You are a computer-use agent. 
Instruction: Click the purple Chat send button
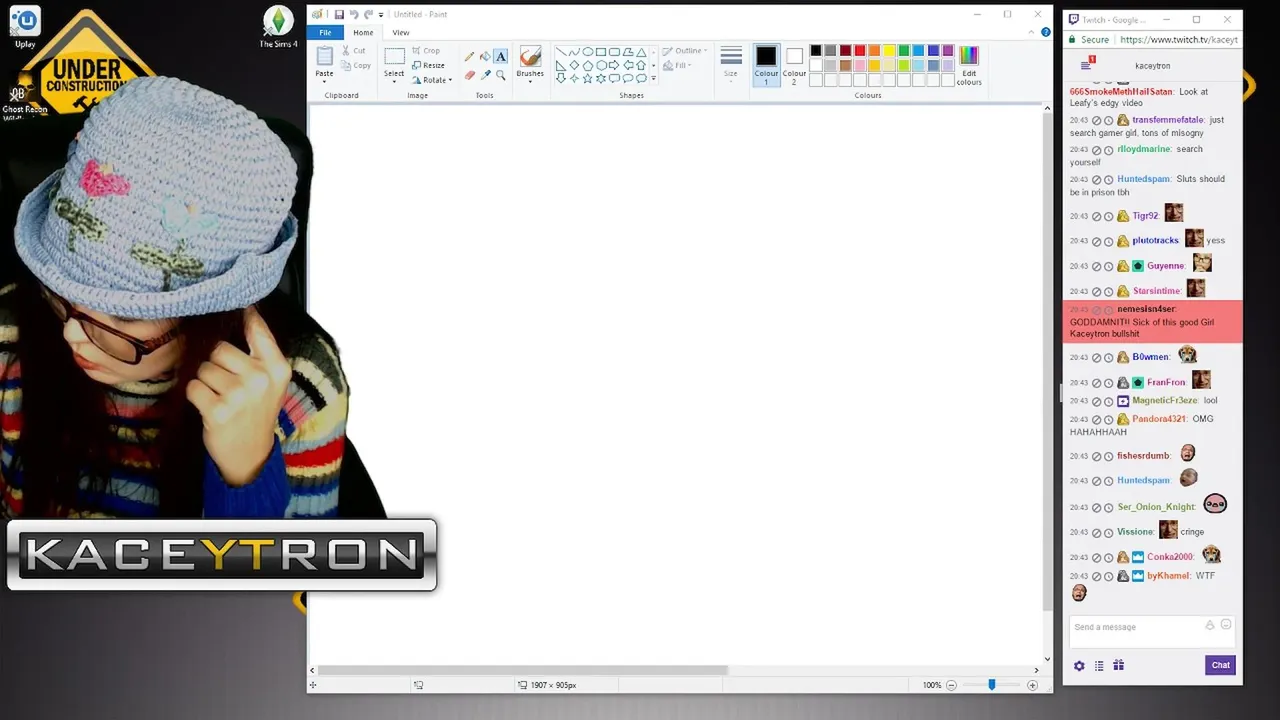tap(1220, 665)
